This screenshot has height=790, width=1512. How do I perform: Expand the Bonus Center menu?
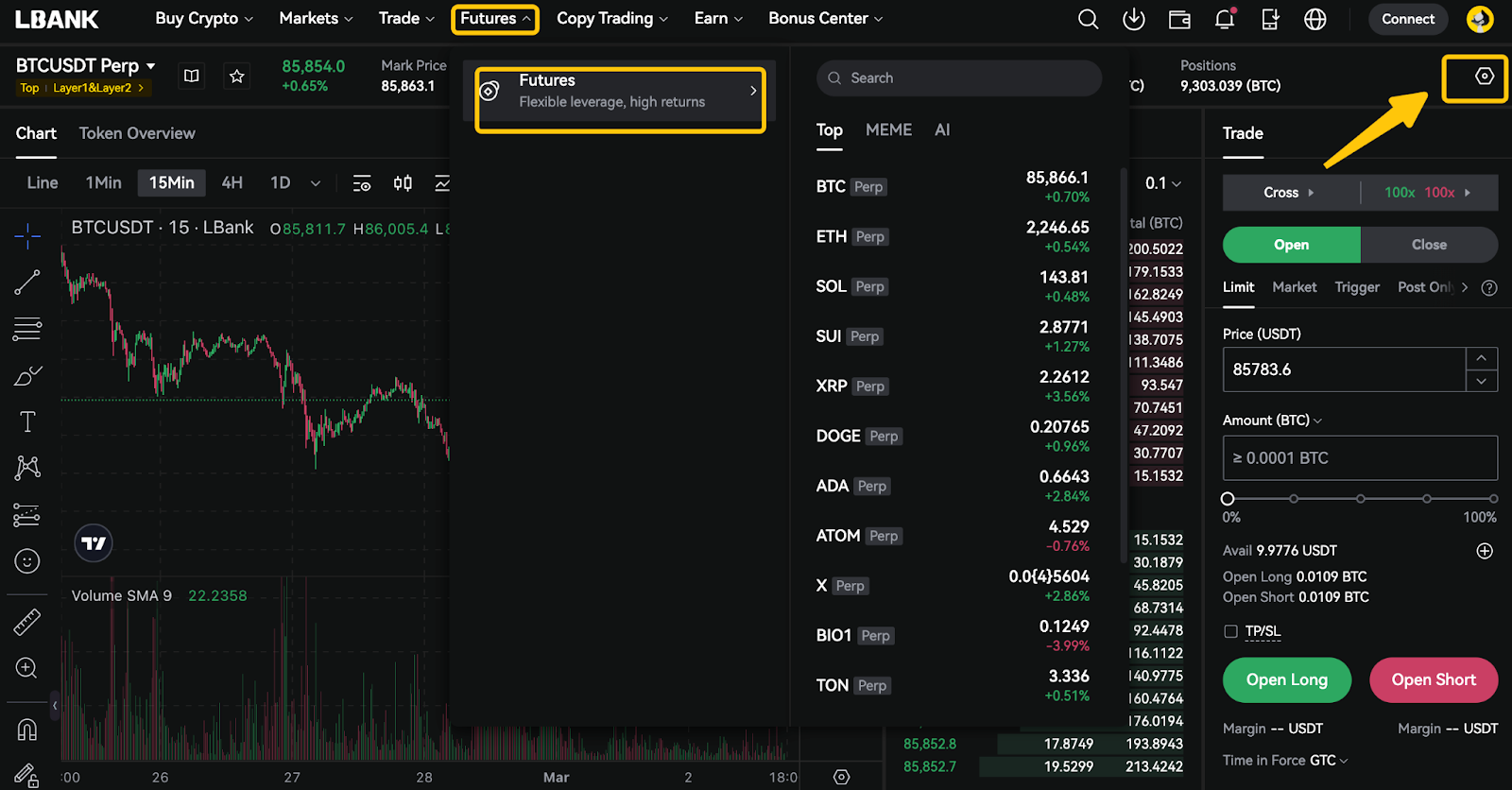(x=826, y=19)
